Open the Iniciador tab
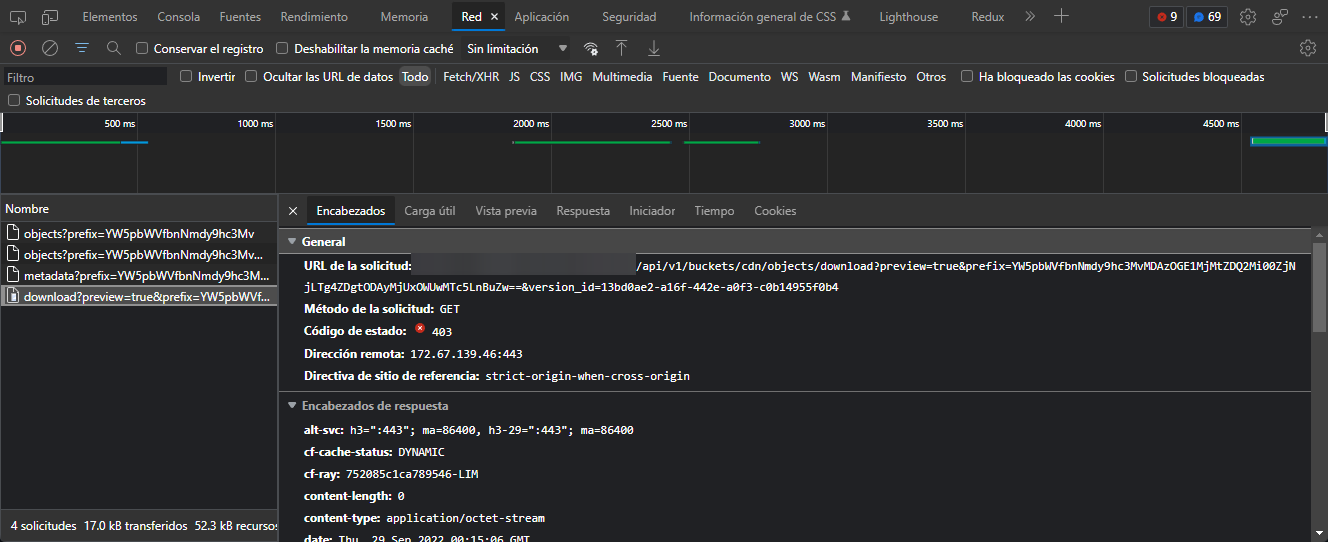This screenshot has height=542, width=1328. tap(652, 211)
